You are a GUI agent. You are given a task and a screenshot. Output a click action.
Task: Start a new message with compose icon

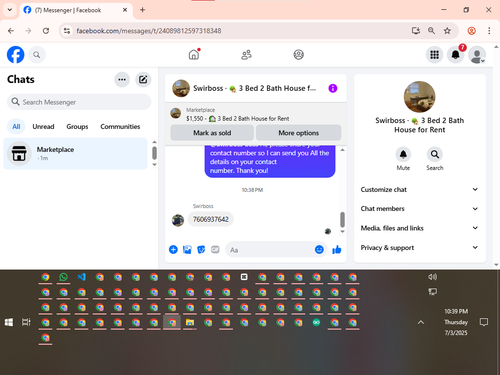click(143, 79)
